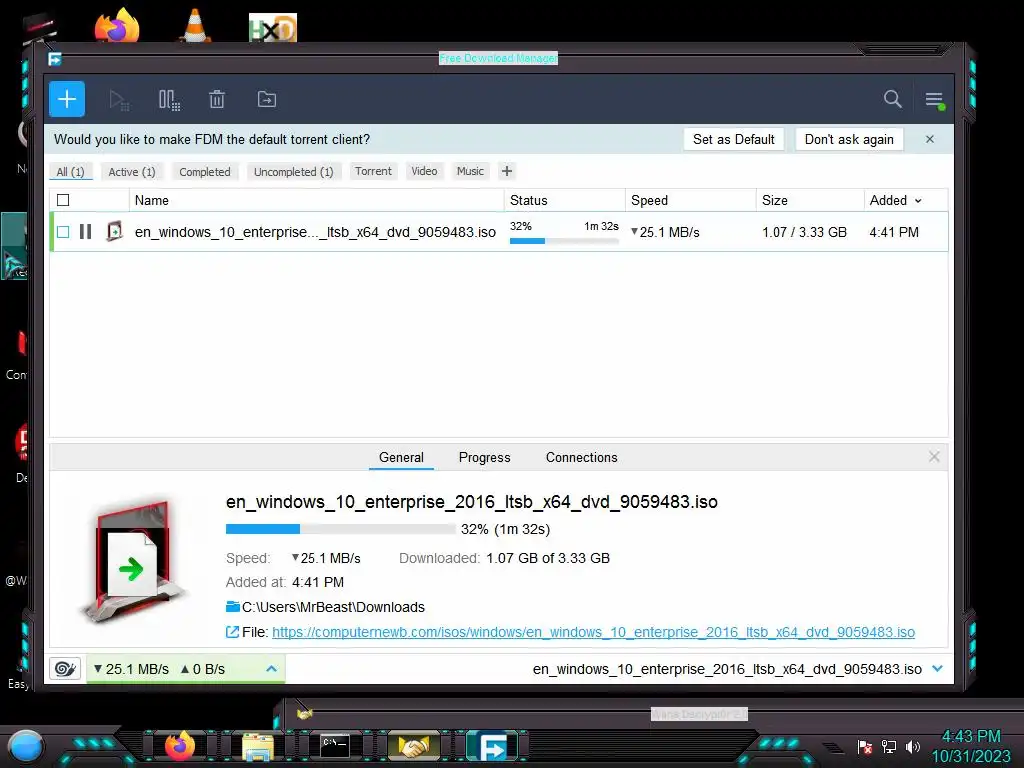Filter by Video downloads
Image resolution: width=1024 pixels, height=768 pixels.
click(x=424, y=171)
